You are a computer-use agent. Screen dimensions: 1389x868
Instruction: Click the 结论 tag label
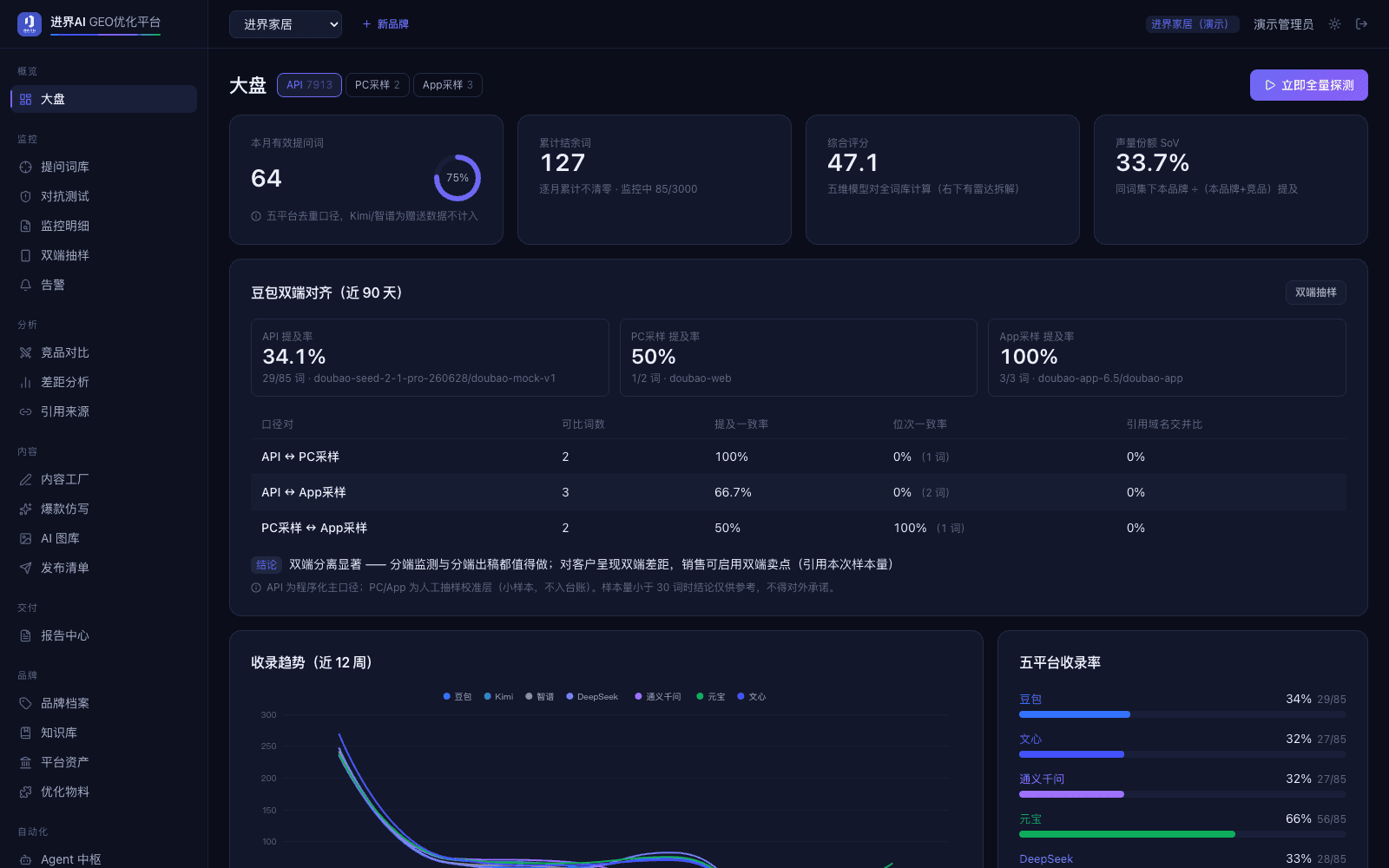click(x=267, y=565)
